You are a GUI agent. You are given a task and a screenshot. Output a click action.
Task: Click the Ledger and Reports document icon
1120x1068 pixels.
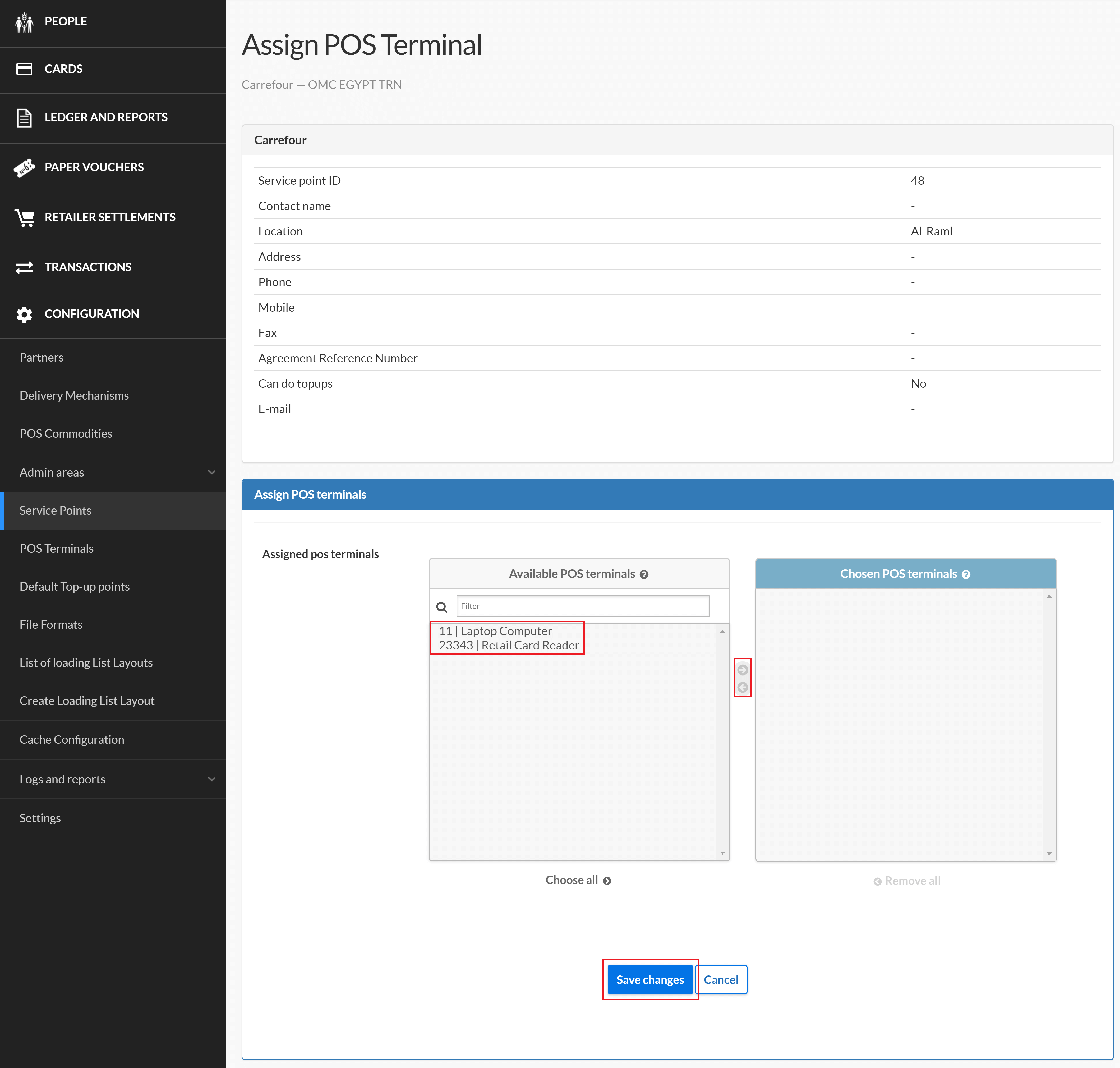(x=24, y=117)
